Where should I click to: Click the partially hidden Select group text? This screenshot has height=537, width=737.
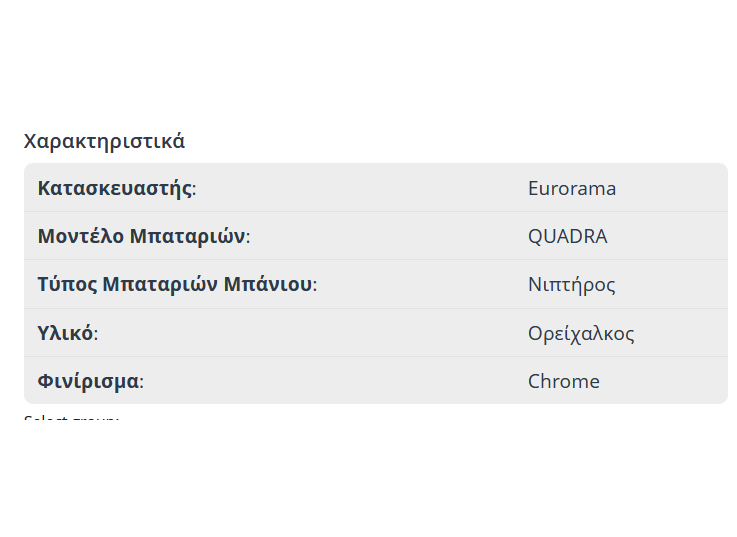pos(71,418)
